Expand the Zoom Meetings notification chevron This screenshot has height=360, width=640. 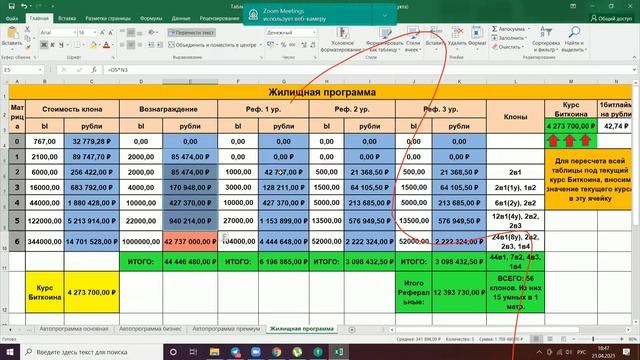(384, 15)
